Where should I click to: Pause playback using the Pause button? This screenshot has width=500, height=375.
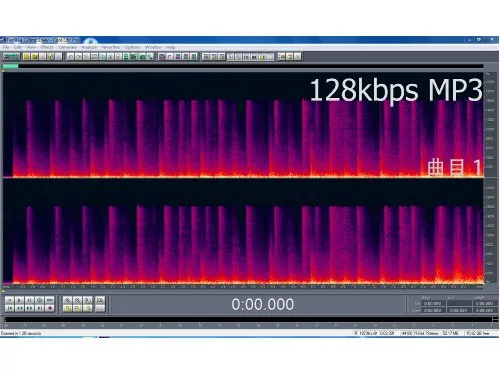coord(29,300)
